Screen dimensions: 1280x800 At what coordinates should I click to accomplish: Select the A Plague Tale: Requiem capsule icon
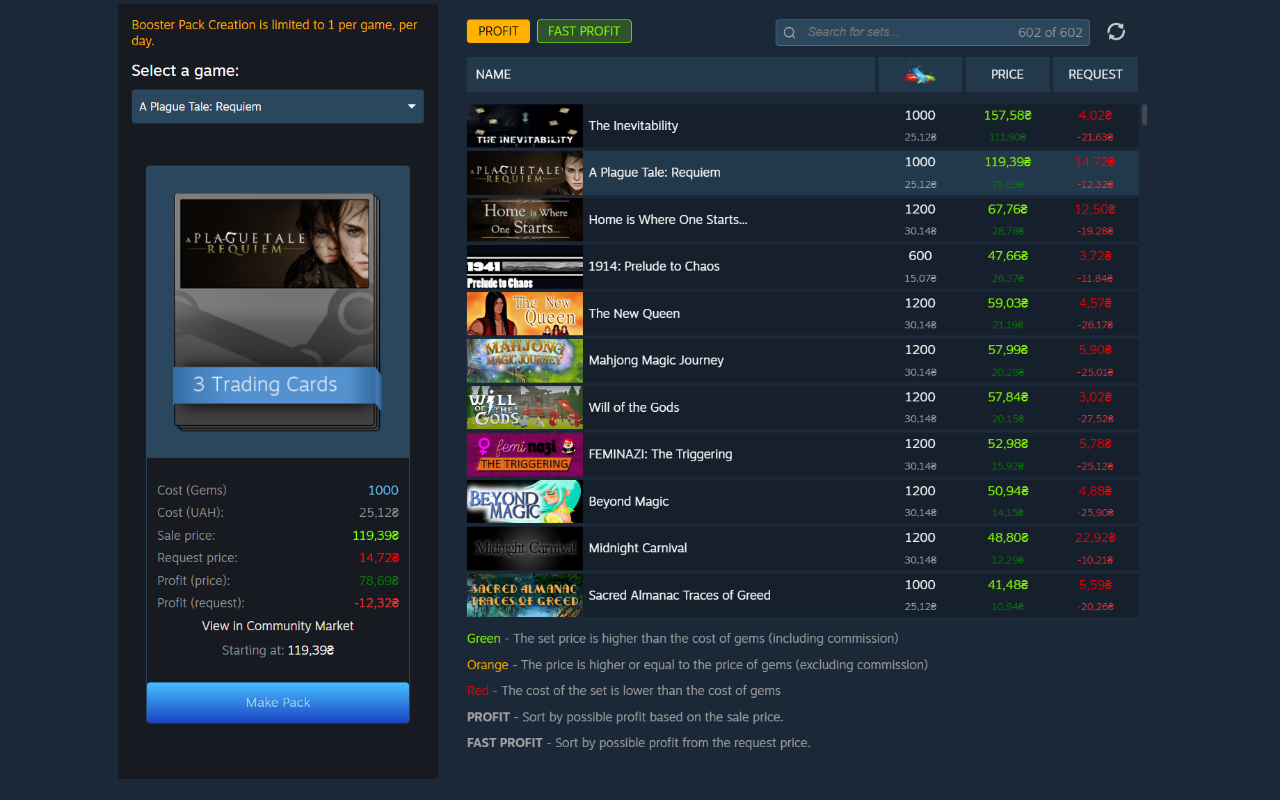[524, 172]
